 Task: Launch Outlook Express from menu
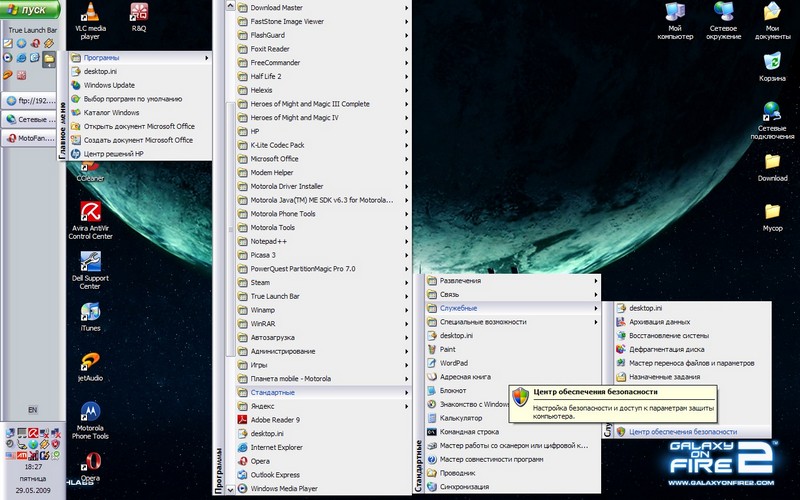pyautogui.click(x=323, y=475)
